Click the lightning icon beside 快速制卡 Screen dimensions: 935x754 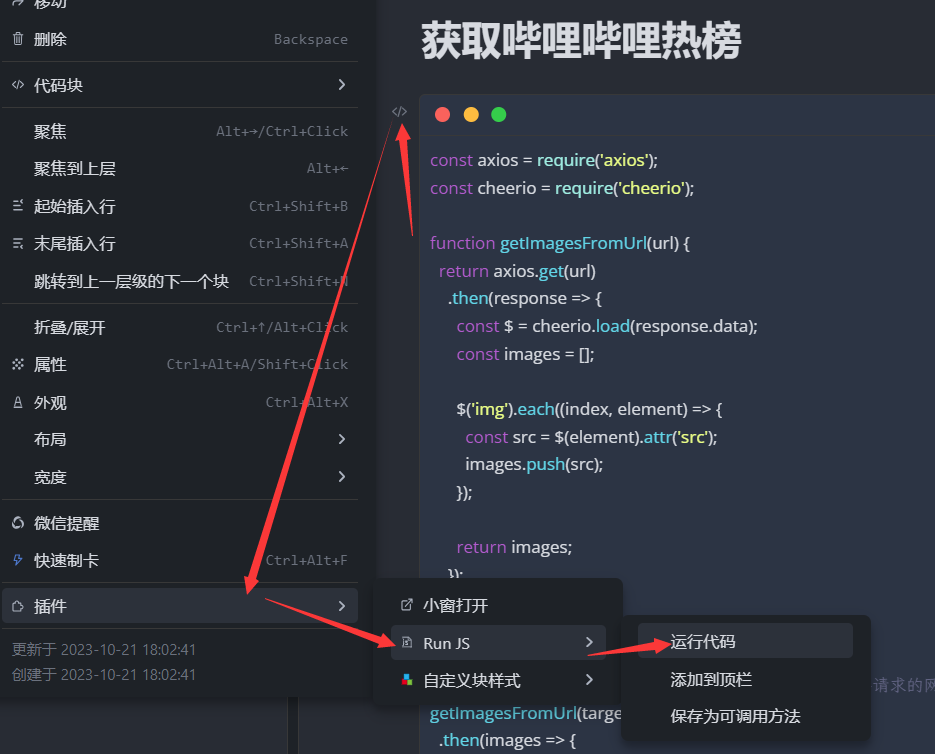[18, 560]
